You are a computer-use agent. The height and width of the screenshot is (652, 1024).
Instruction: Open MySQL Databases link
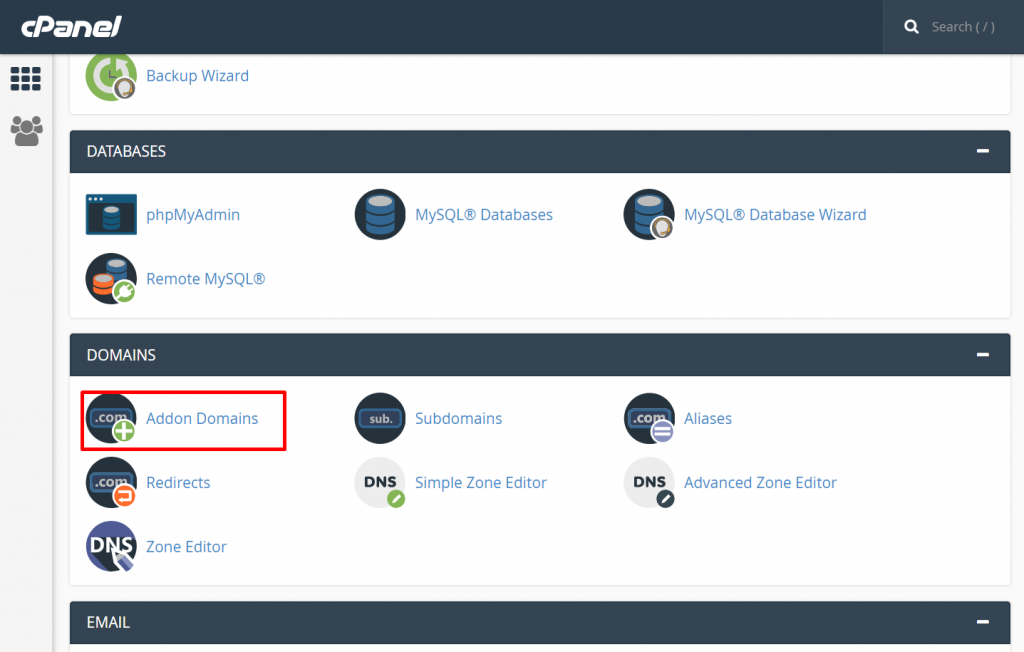point(484,215)
